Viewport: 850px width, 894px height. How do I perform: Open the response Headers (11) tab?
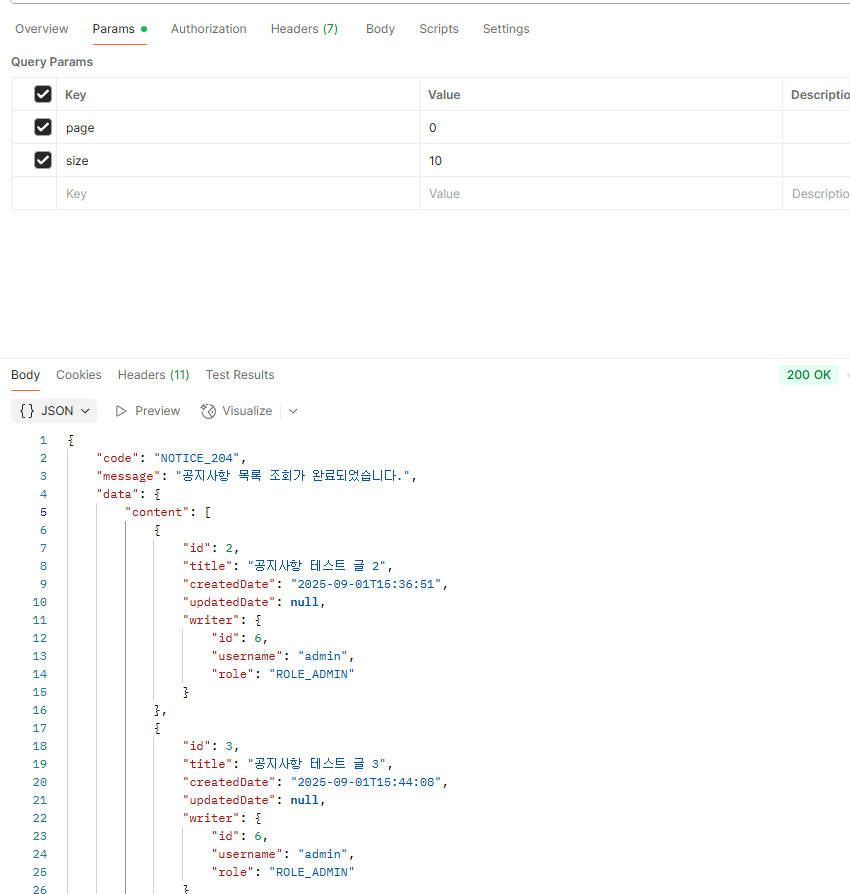click(x=153, y=375)
